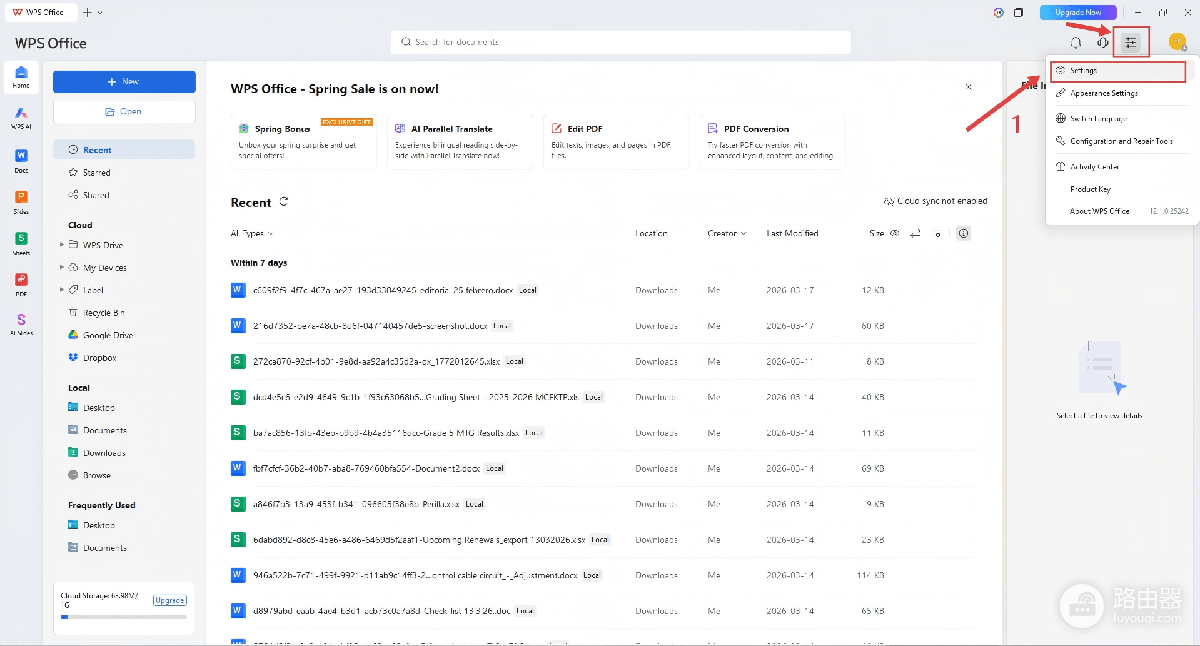The image size is (1200, 646).
Task: Click the blue New button
Action: tap(124, 82)
